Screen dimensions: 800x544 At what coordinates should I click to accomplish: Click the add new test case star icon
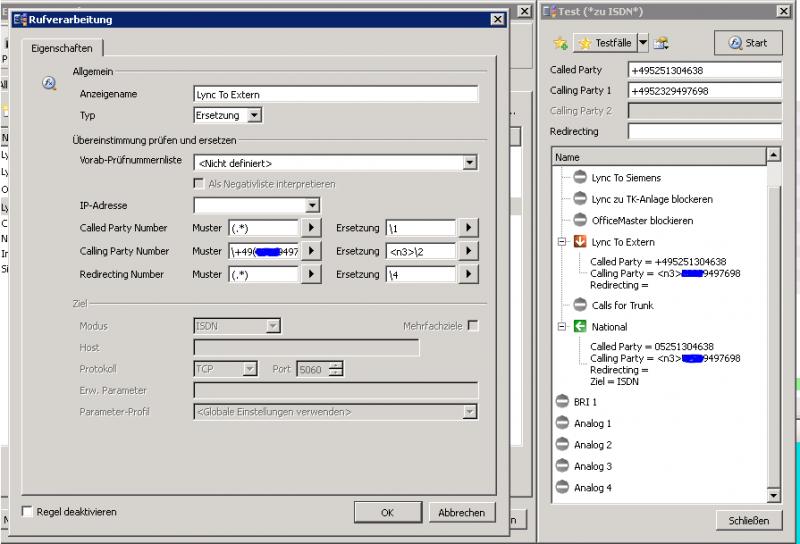tap(560, 43)
